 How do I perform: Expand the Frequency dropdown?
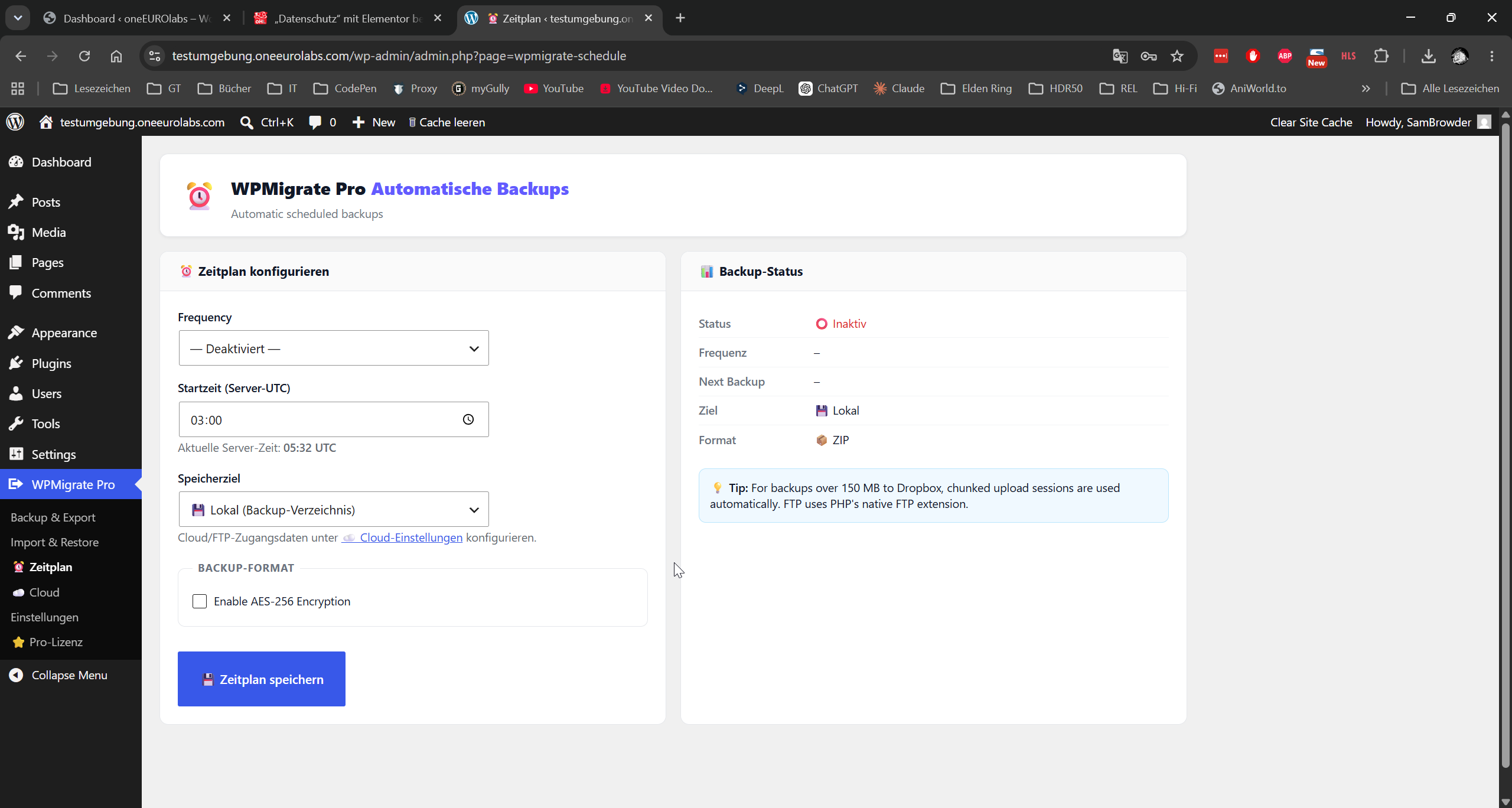click(334, 348)
